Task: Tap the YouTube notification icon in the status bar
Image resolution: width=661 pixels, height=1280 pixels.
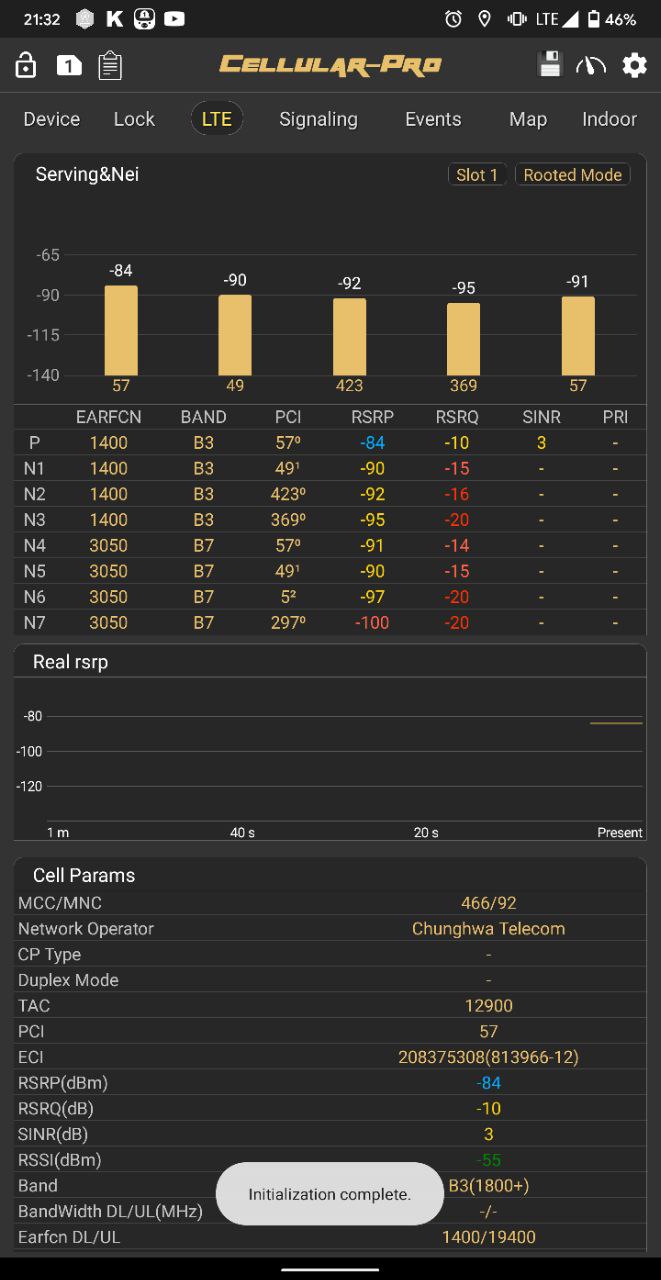Action: [x=174, y=19]
